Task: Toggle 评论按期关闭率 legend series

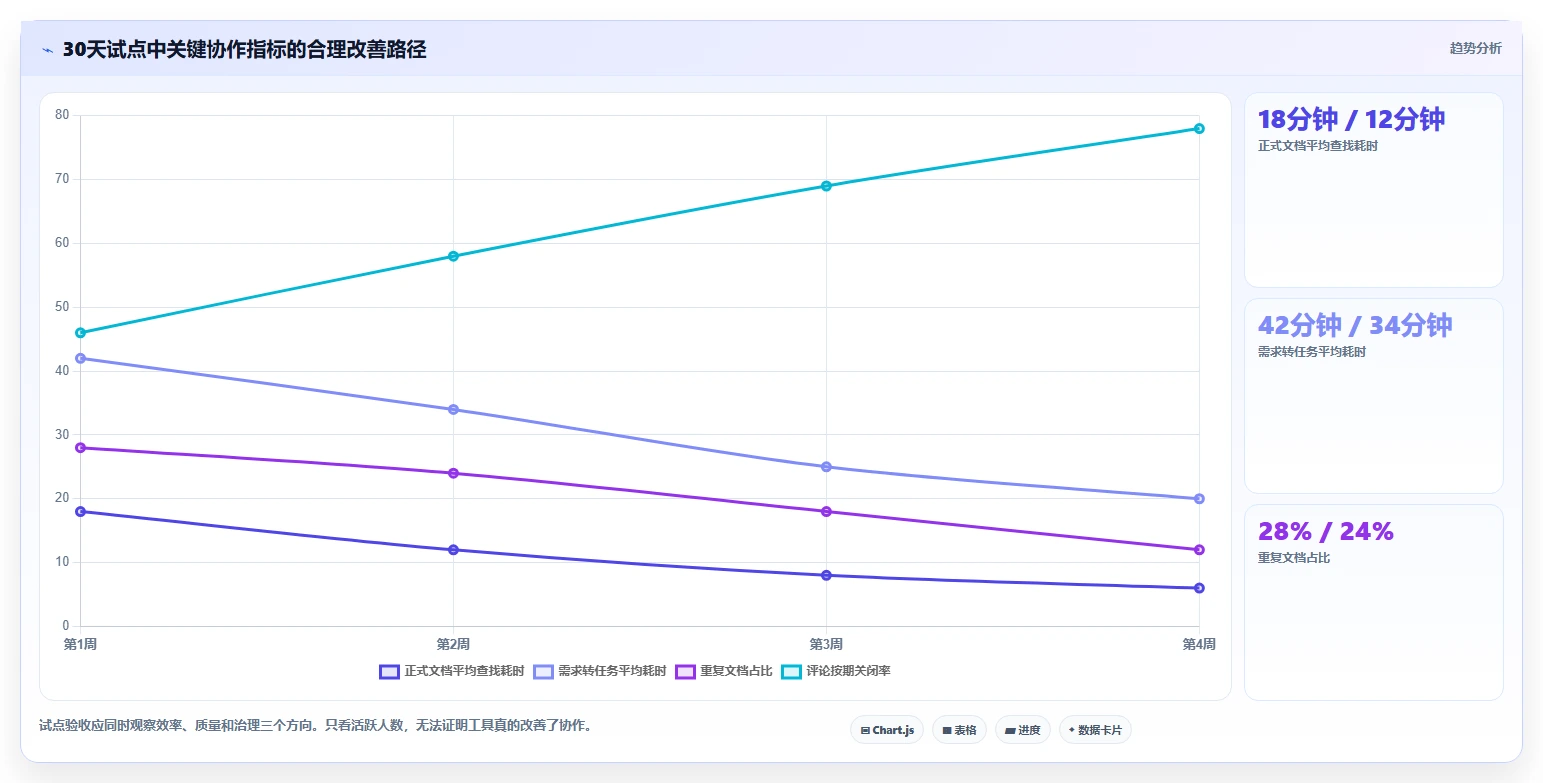Action: click(836, 671)
